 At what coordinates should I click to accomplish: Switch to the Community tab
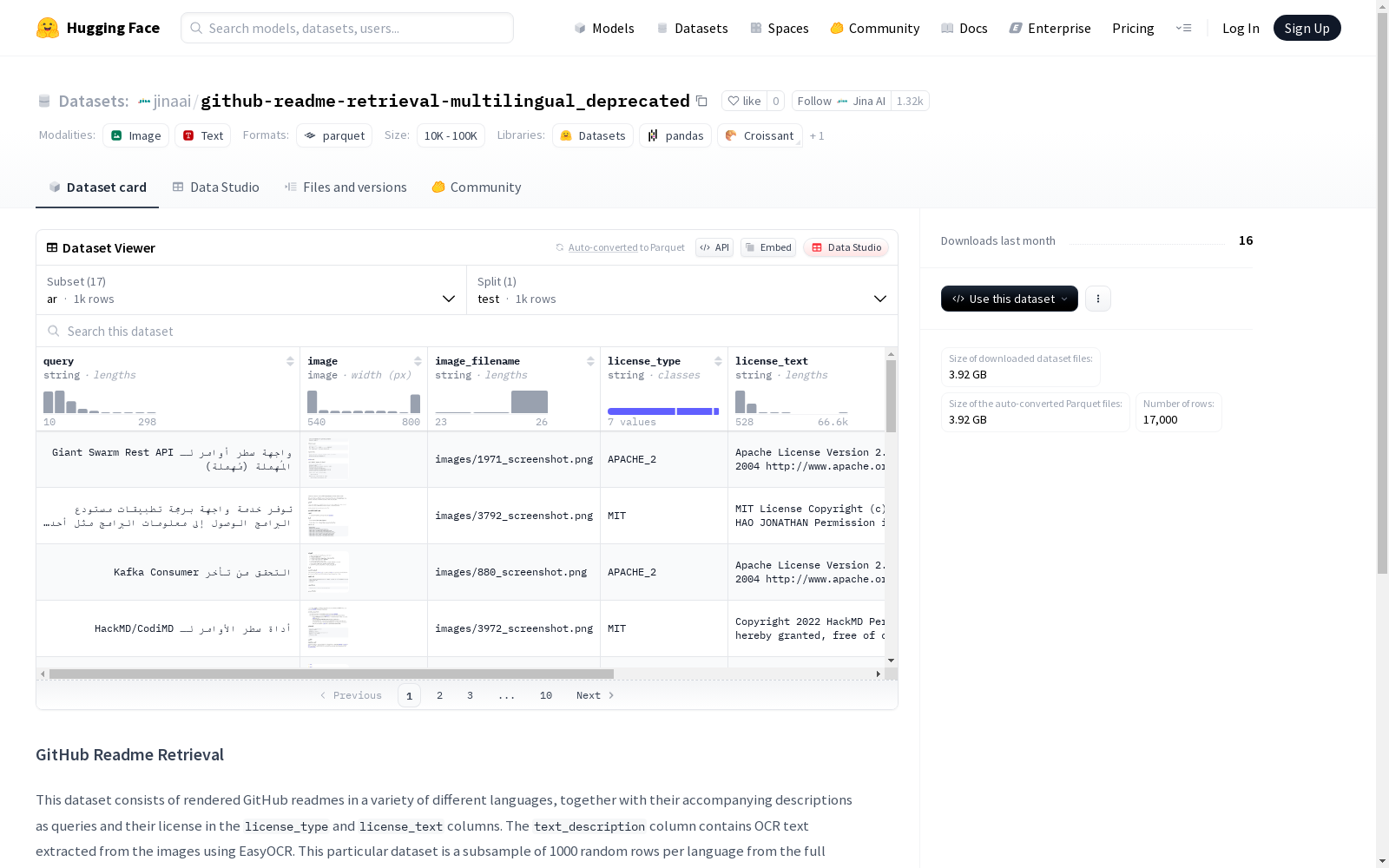[x=477, y=187]
